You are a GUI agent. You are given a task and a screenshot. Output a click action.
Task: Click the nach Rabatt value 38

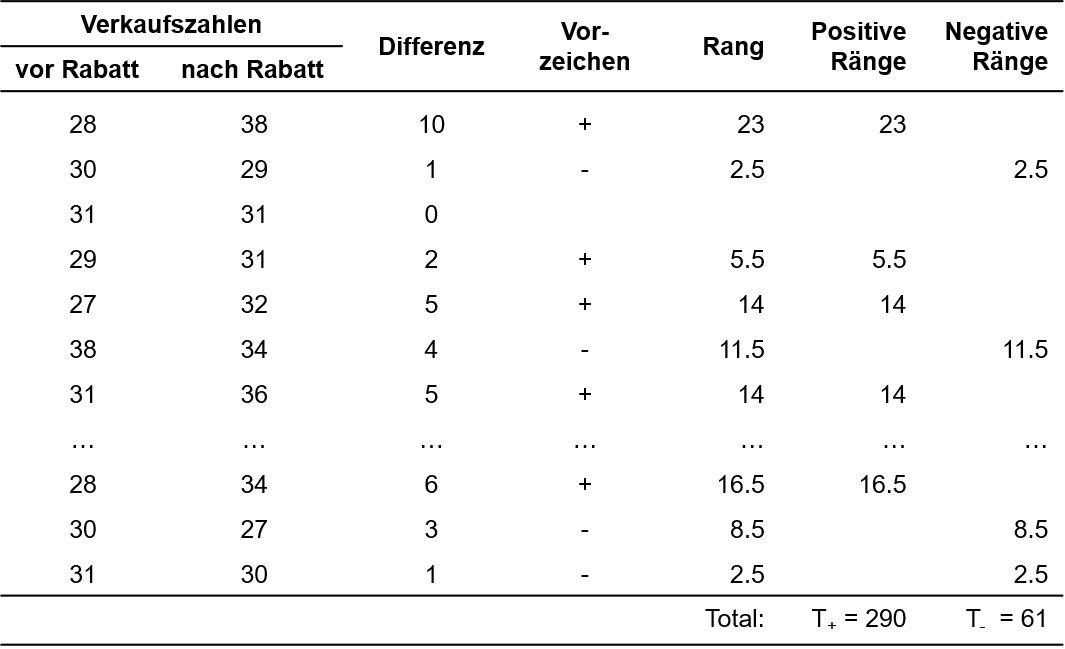click(254, 124)
